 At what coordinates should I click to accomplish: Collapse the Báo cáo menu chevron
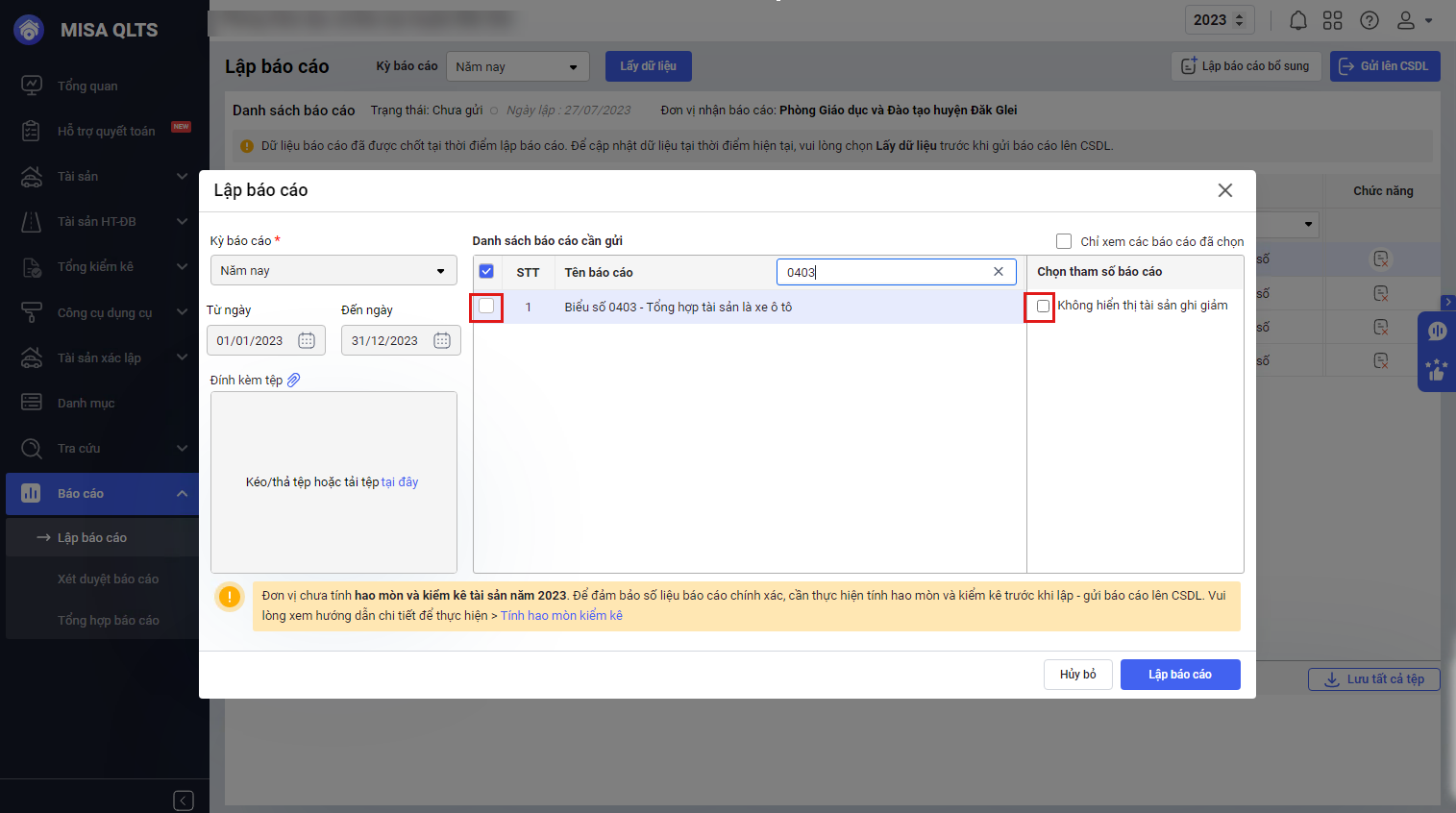(x=182, y=493)
